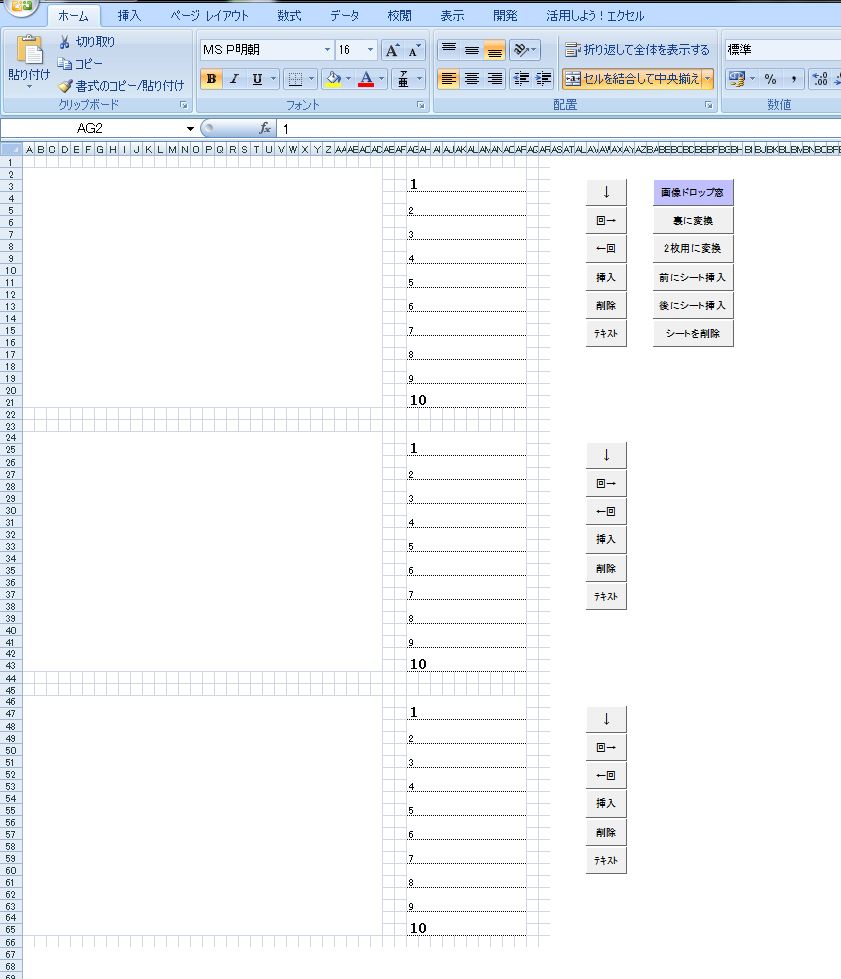Expand the Name Box dropdown arrow
Screen dimensions: 841x979
(x=190, y=129)
